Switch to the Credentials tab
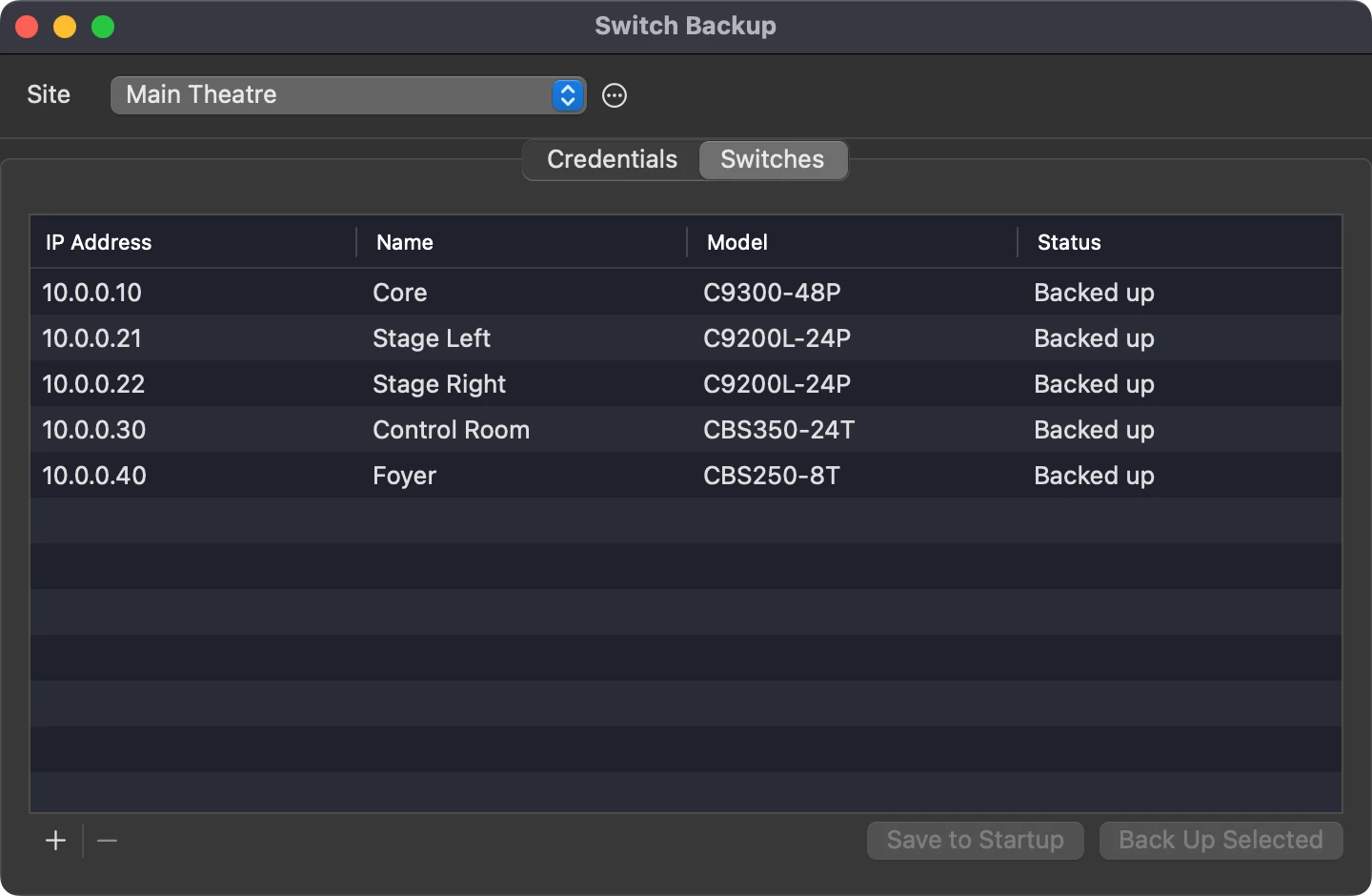Viewport: 1372px width, 896px height. [x=612, y=159]
